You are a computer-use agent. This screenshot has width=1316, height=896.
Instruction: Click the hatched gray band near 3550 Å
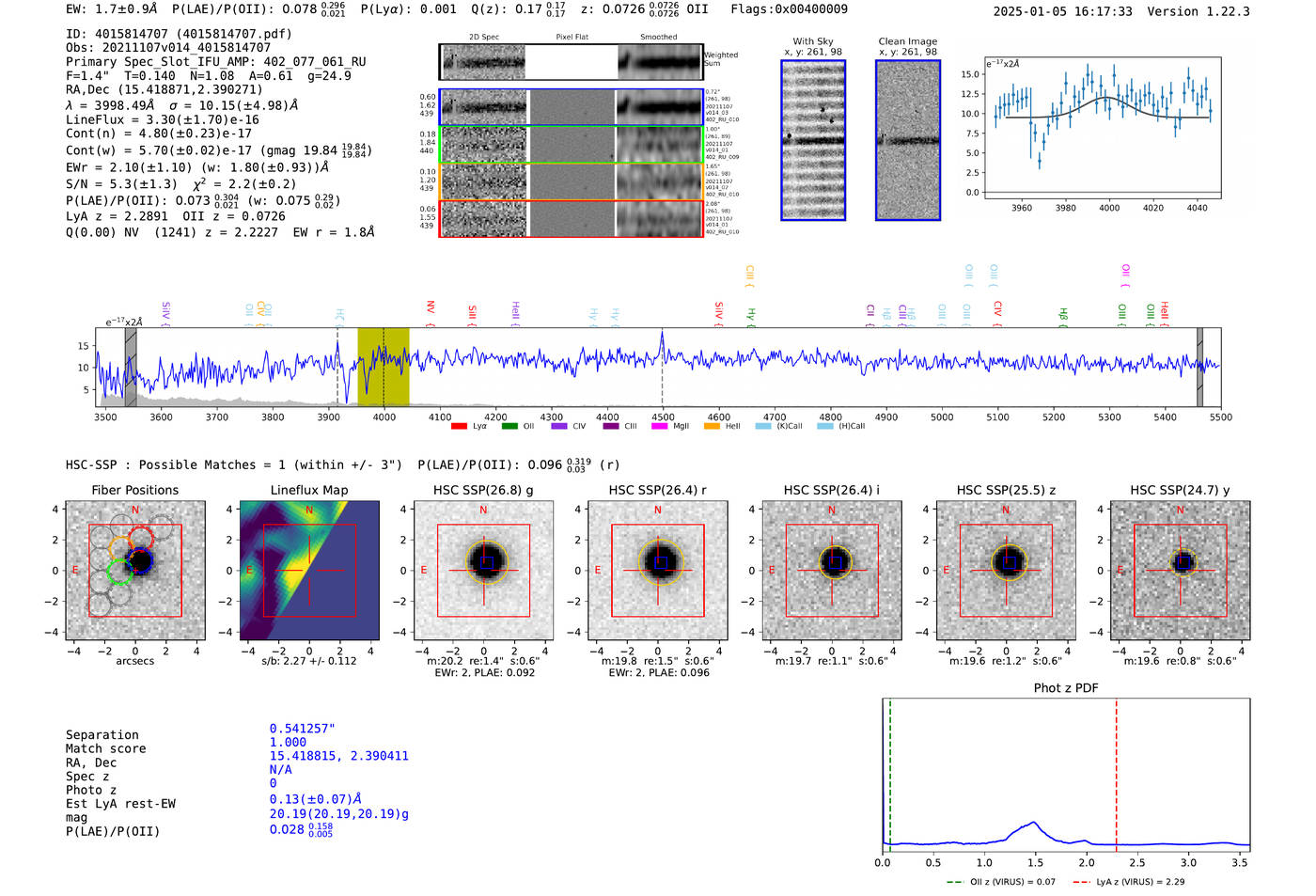click(x=131, y=367)
